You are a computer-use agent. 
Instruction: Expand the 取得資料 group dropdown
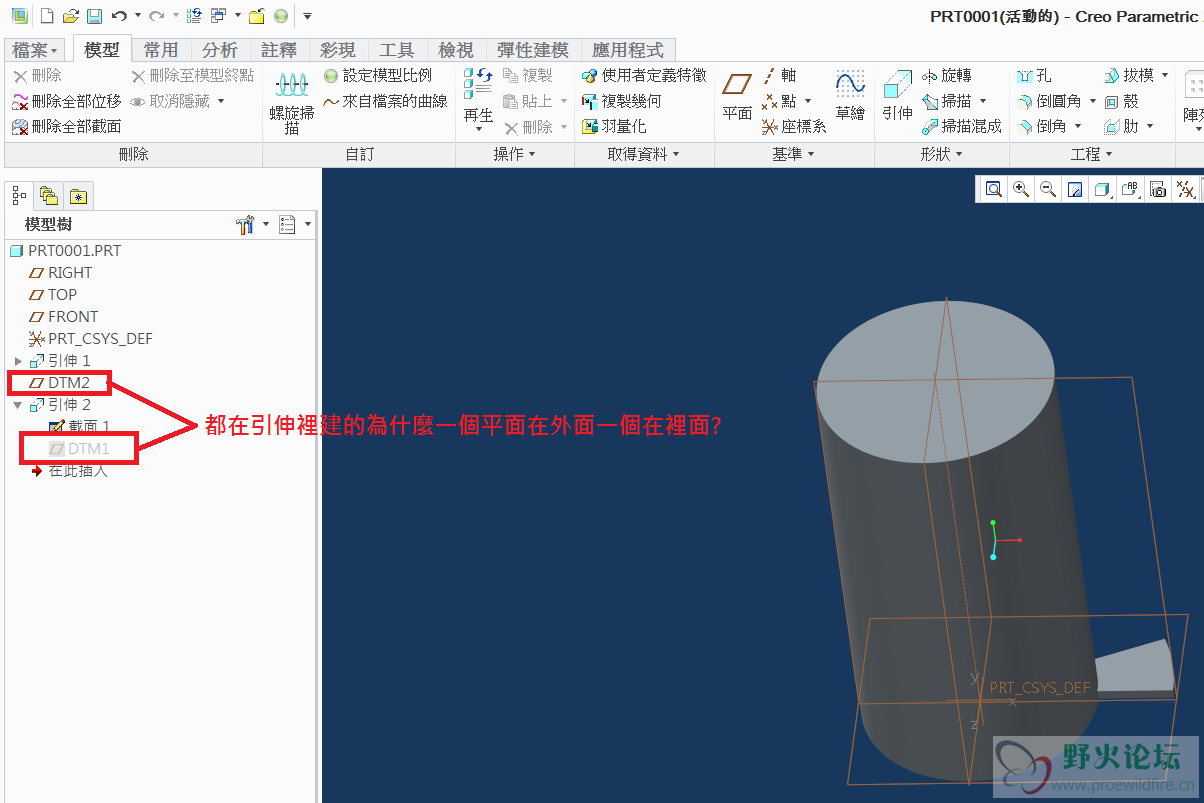[x=644, y=155]
